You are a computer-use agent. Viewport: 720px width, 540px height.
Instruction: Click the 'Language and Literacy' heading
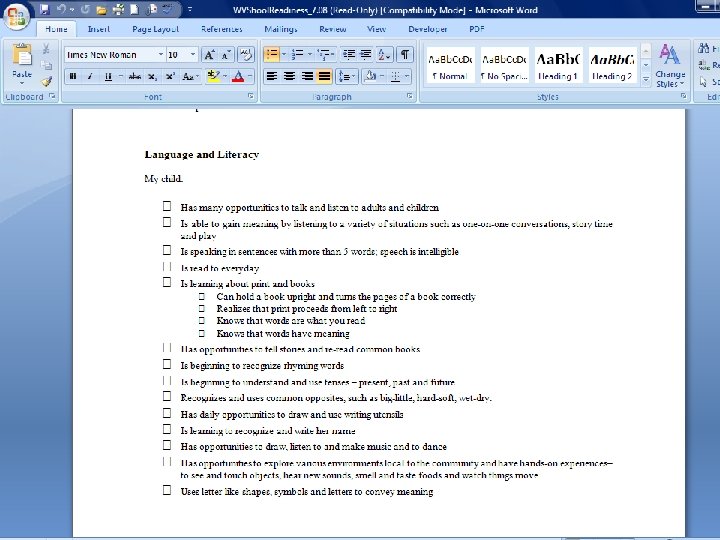[202, 155]
